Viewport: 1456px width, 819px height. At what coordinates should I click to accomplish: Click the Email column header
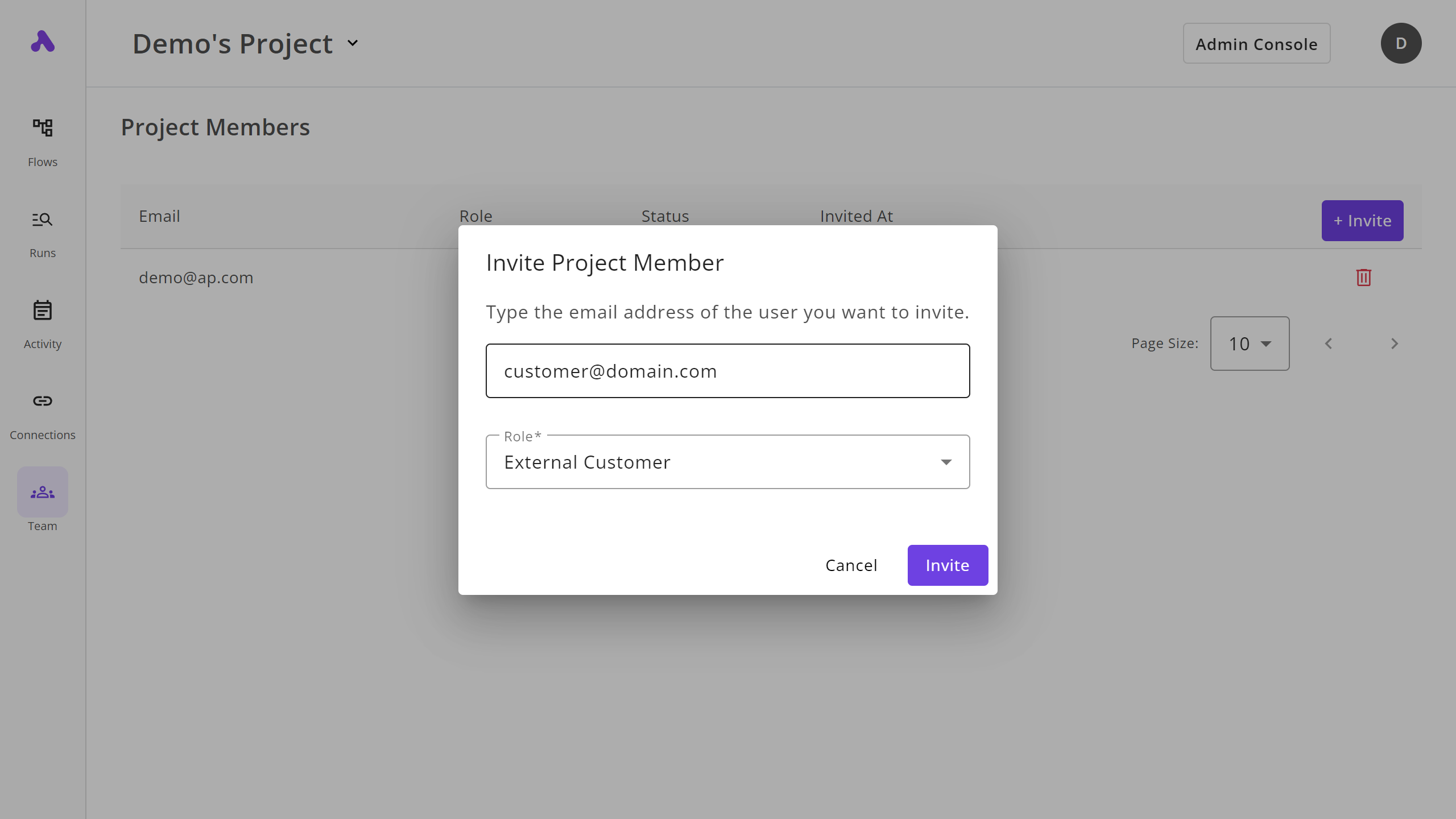[x=159, y=216]
